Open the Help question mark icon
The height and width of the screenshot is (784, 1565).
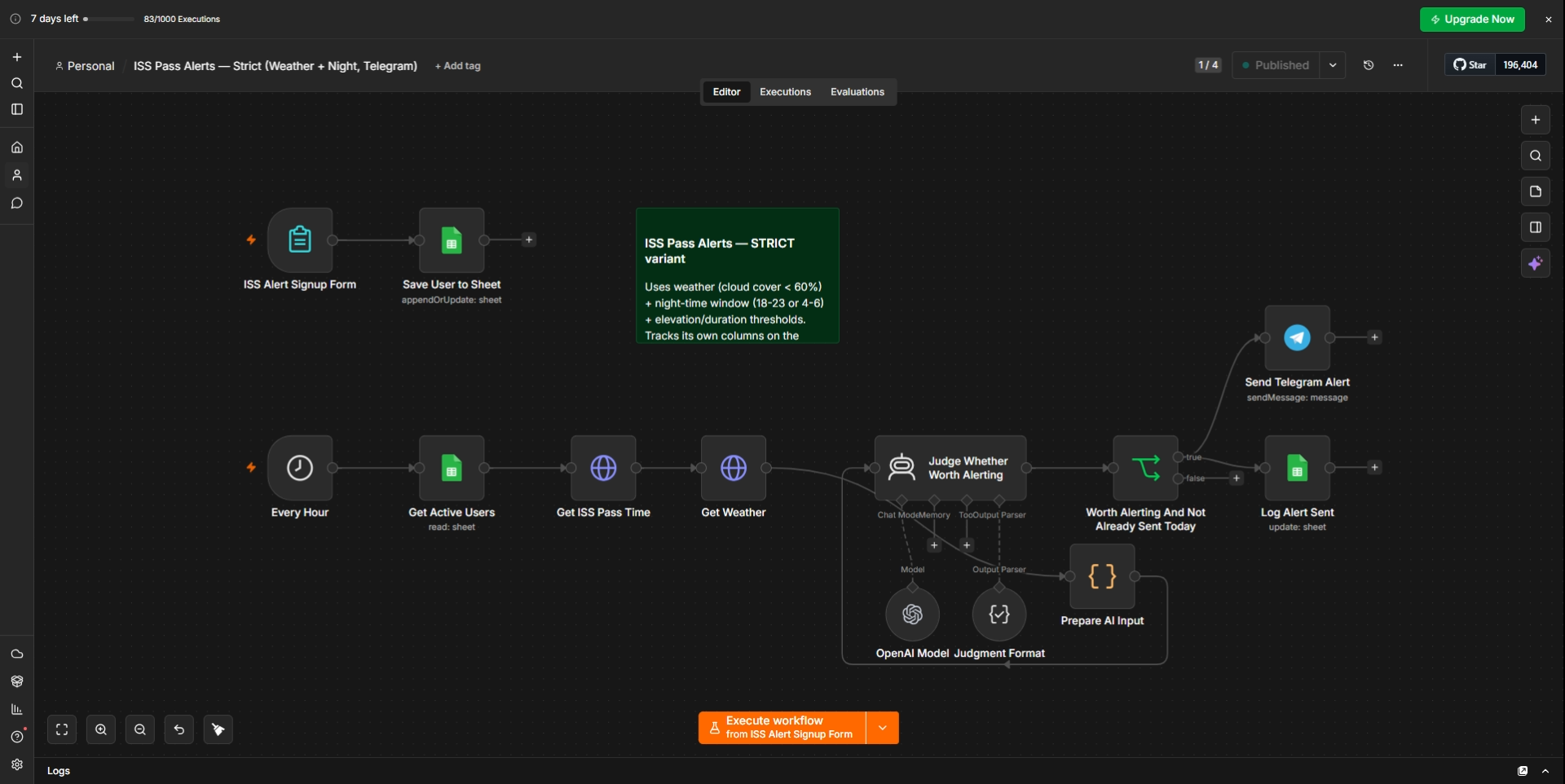click(x=17, y=737)
